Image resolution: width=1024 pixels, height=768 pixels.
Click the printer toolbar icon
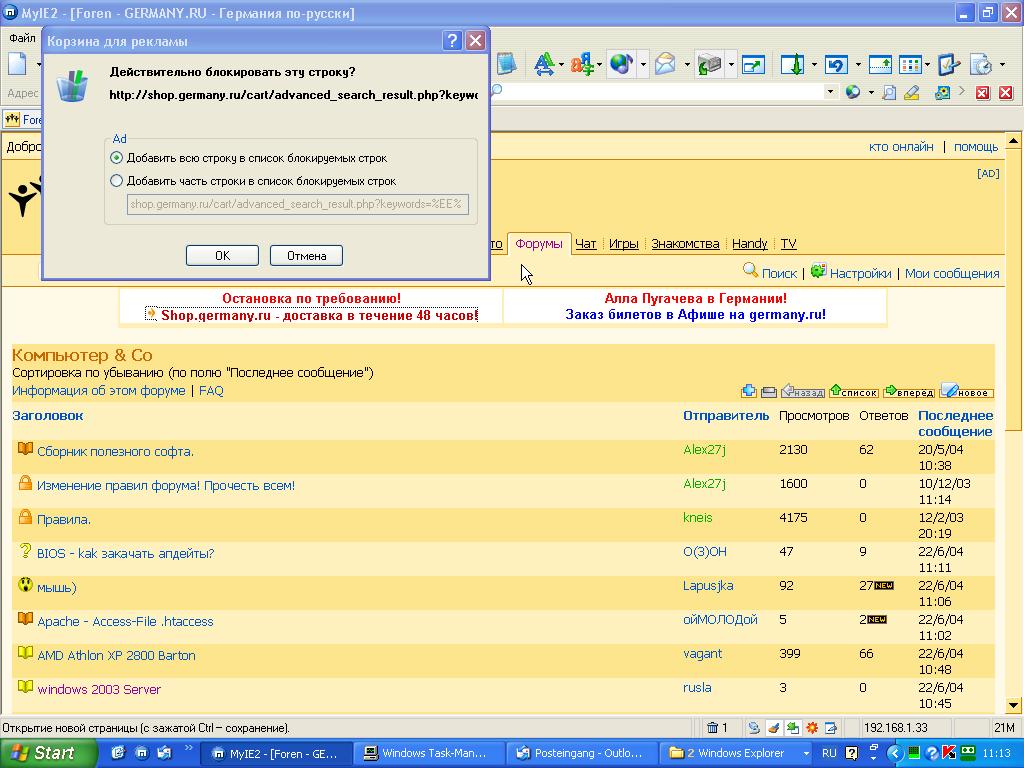click(709, 64)
